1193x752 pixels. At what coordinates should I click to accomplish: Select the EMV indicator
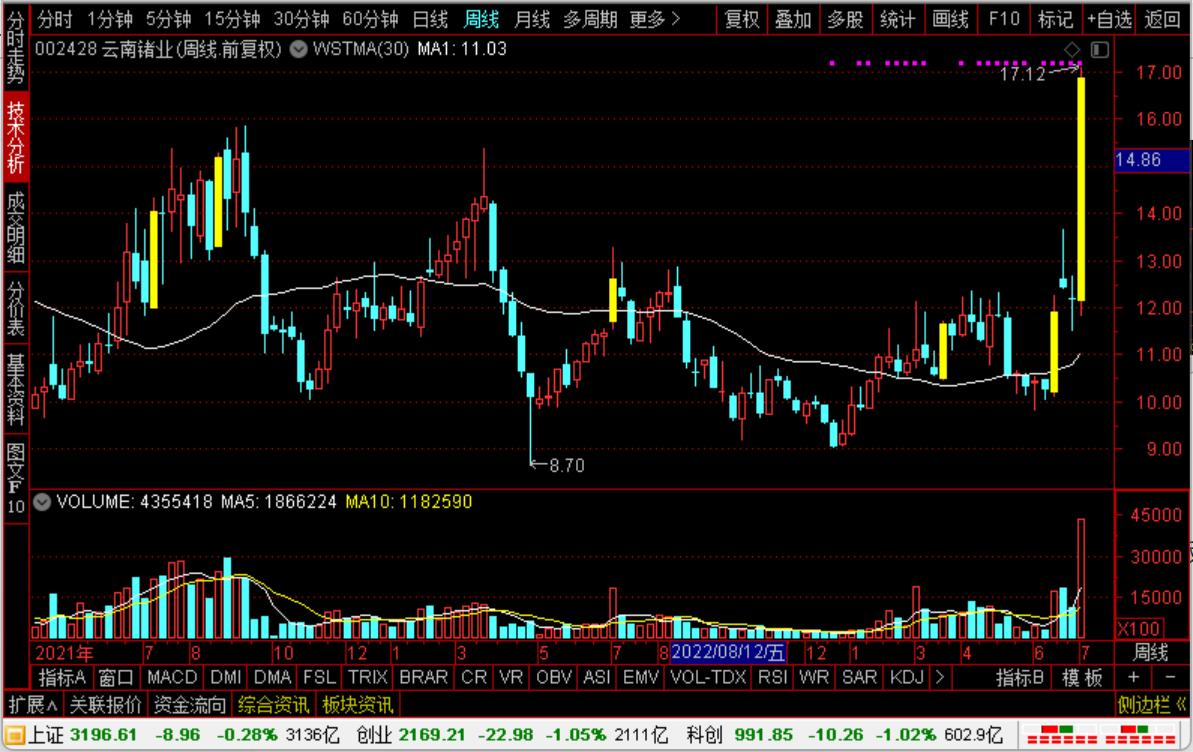click(641, 677)
